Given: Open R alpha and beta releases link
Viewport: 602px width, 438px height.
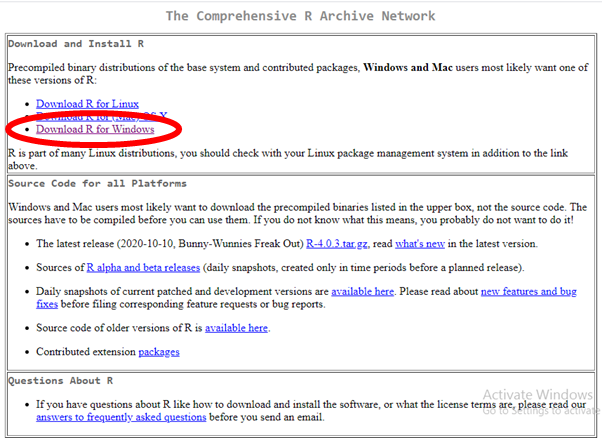Looking at the screenshot, I should (143, 268).
